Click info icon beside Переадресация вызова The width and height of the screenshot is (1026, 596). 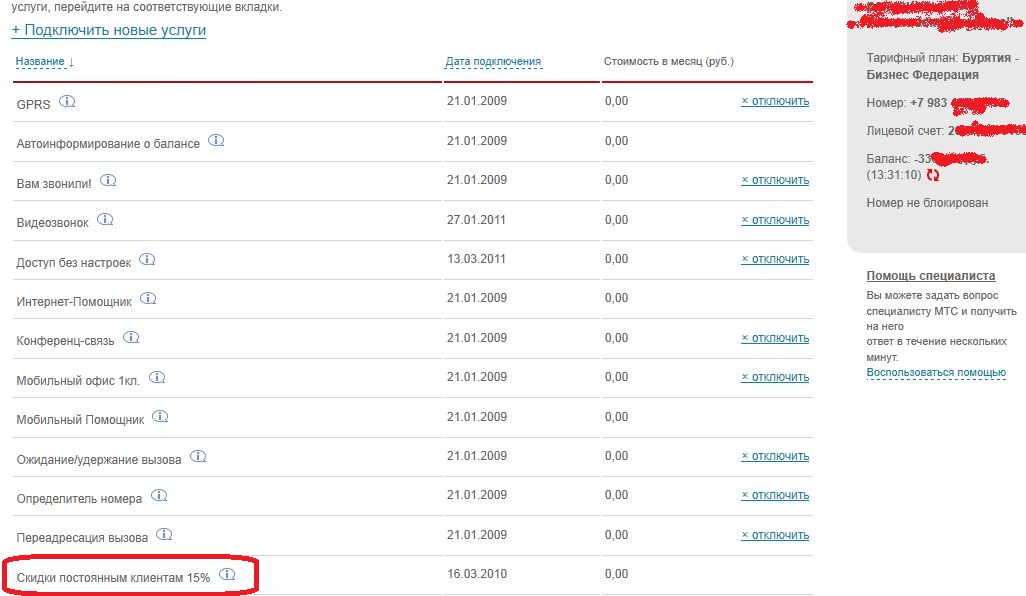coord(164,535)
